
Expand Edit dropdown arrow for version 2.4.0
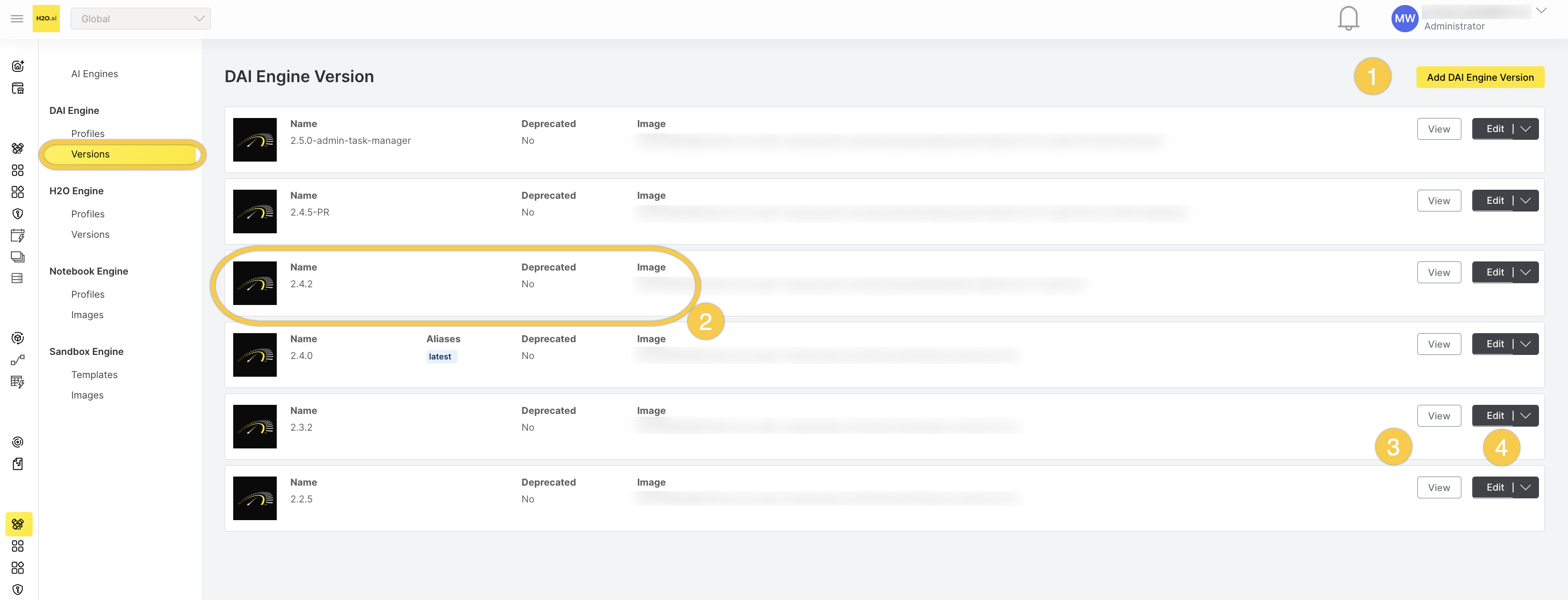pyautogui.click(x=1525, y=344)
